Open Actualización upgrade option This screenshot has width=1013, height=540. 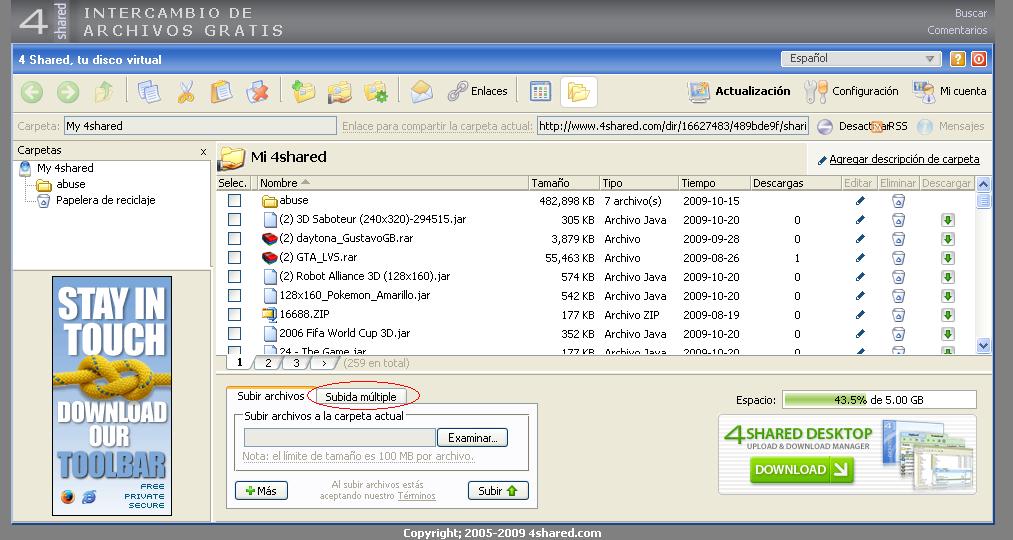coord(739,92)
